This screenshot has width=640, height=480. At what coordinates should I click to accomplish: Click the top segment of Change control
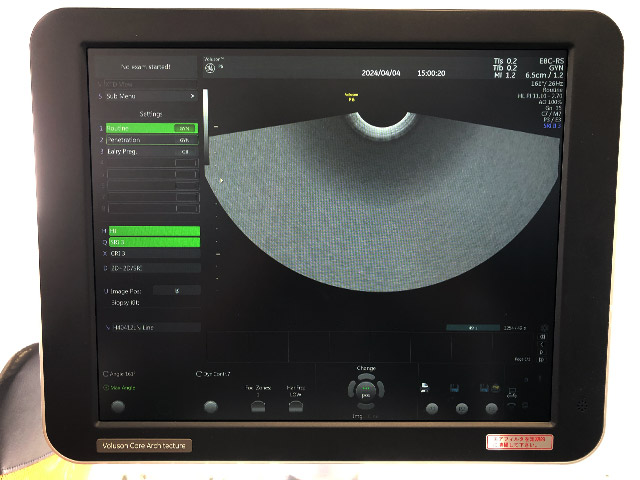click(366, 377)
